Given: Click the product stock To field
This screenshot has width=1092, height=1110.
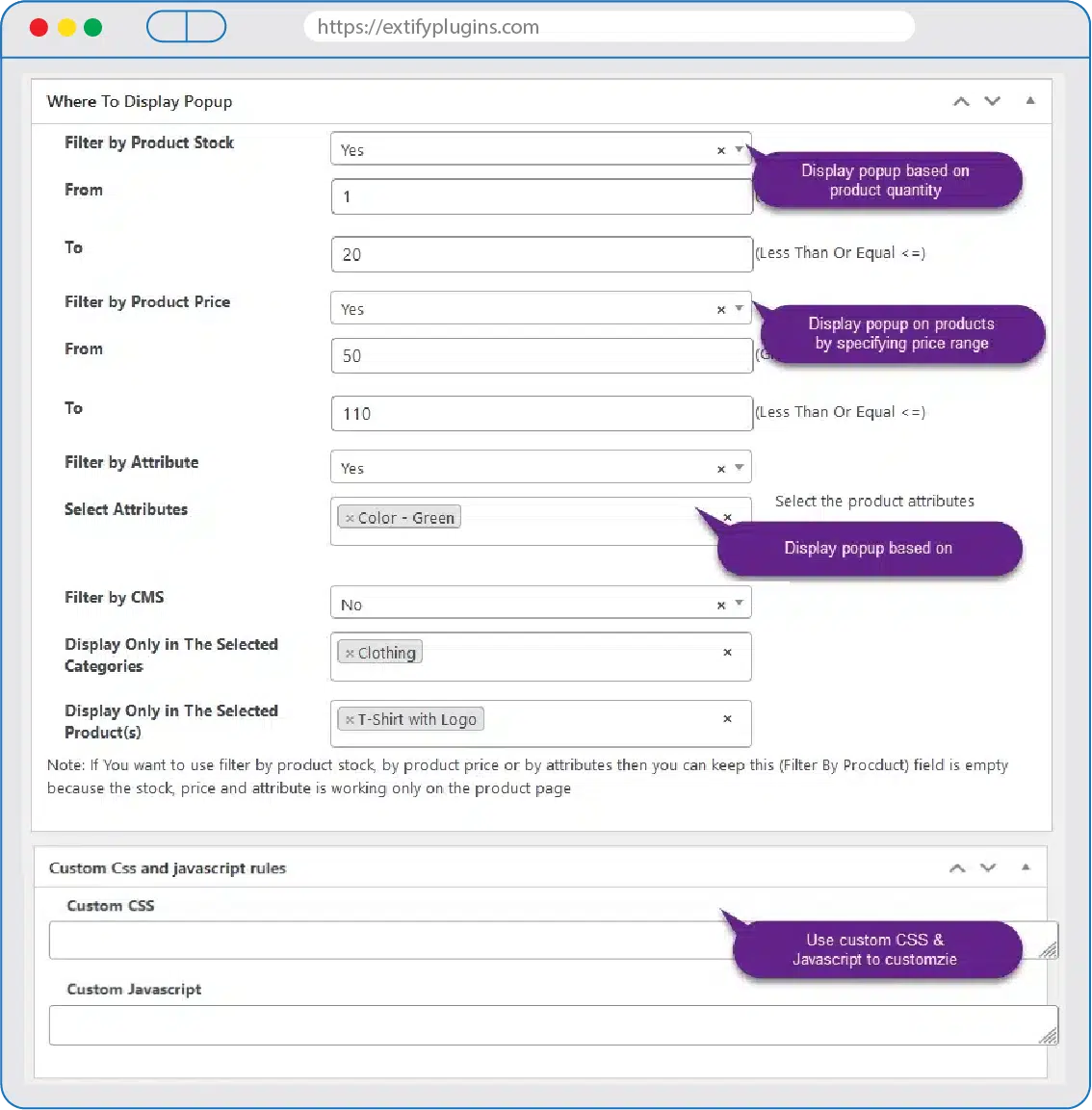Looking at the screenshot, I should 540,254.
